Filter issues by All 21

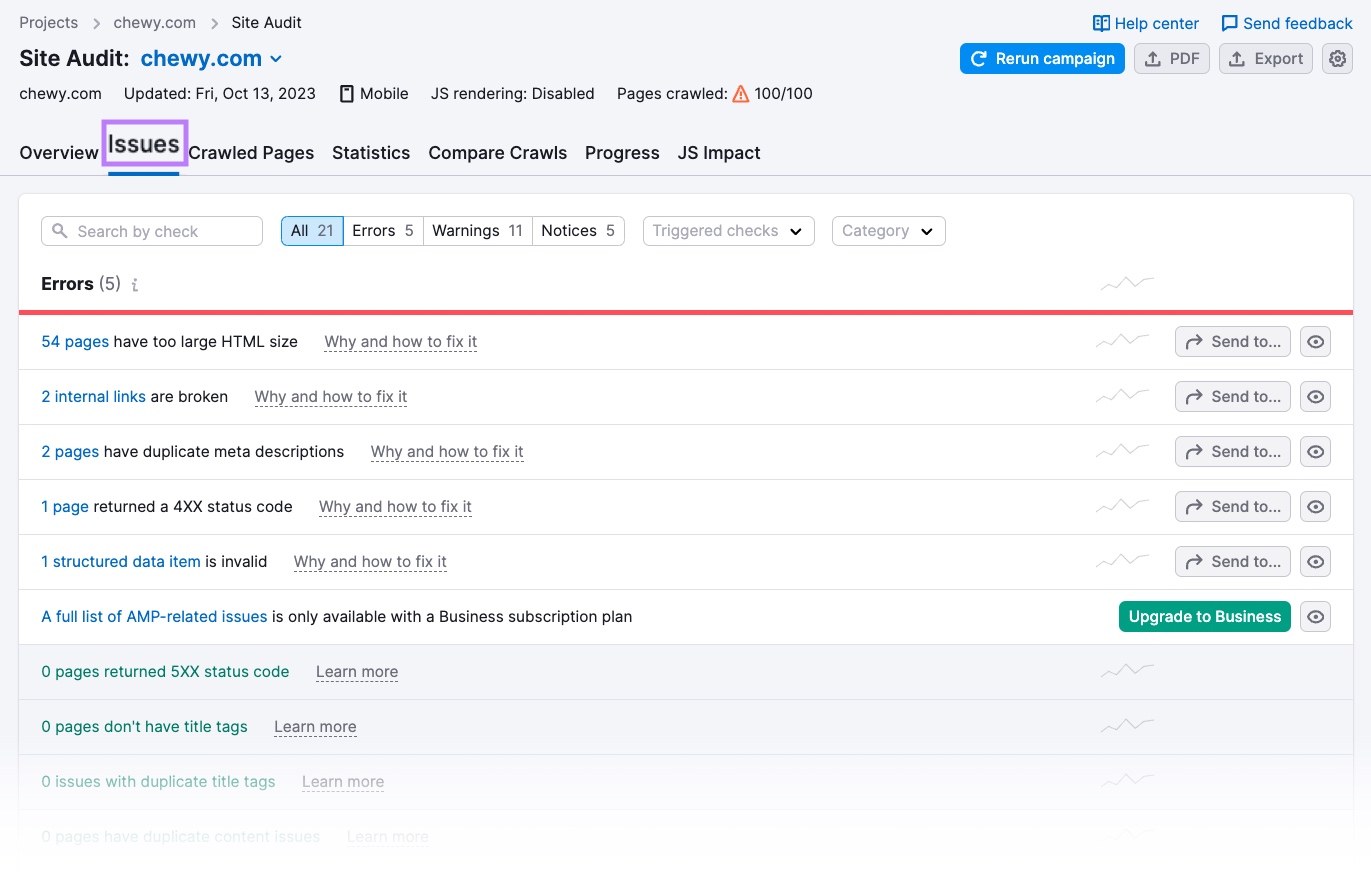click(312, 231)
